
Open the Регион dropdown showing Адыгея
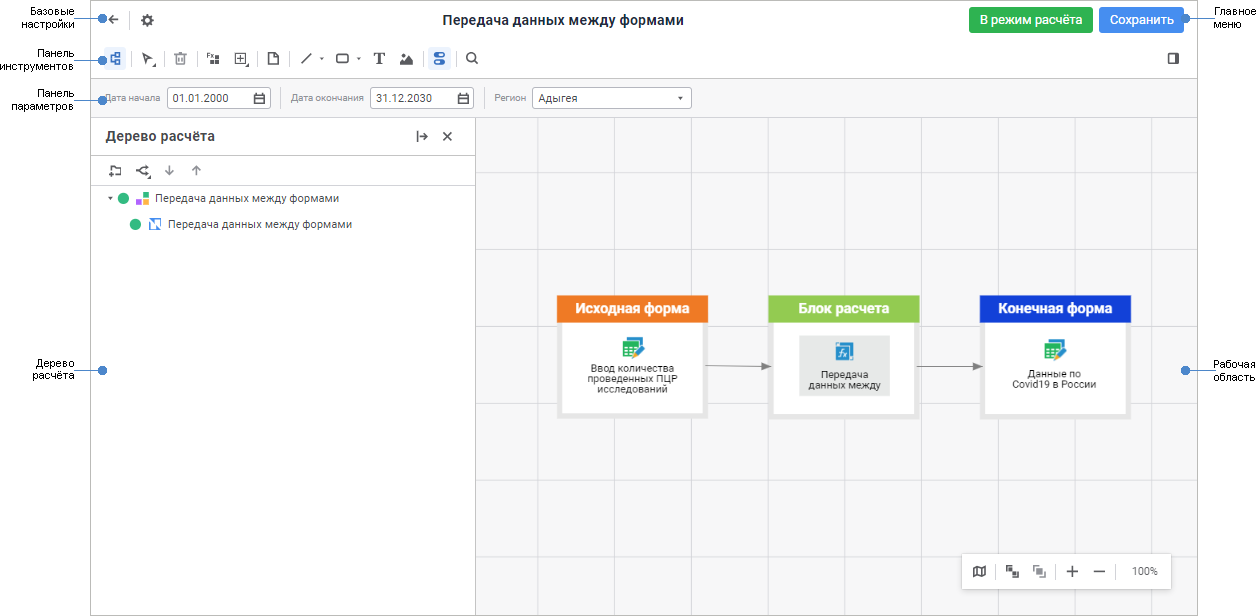tap(611, 98)
